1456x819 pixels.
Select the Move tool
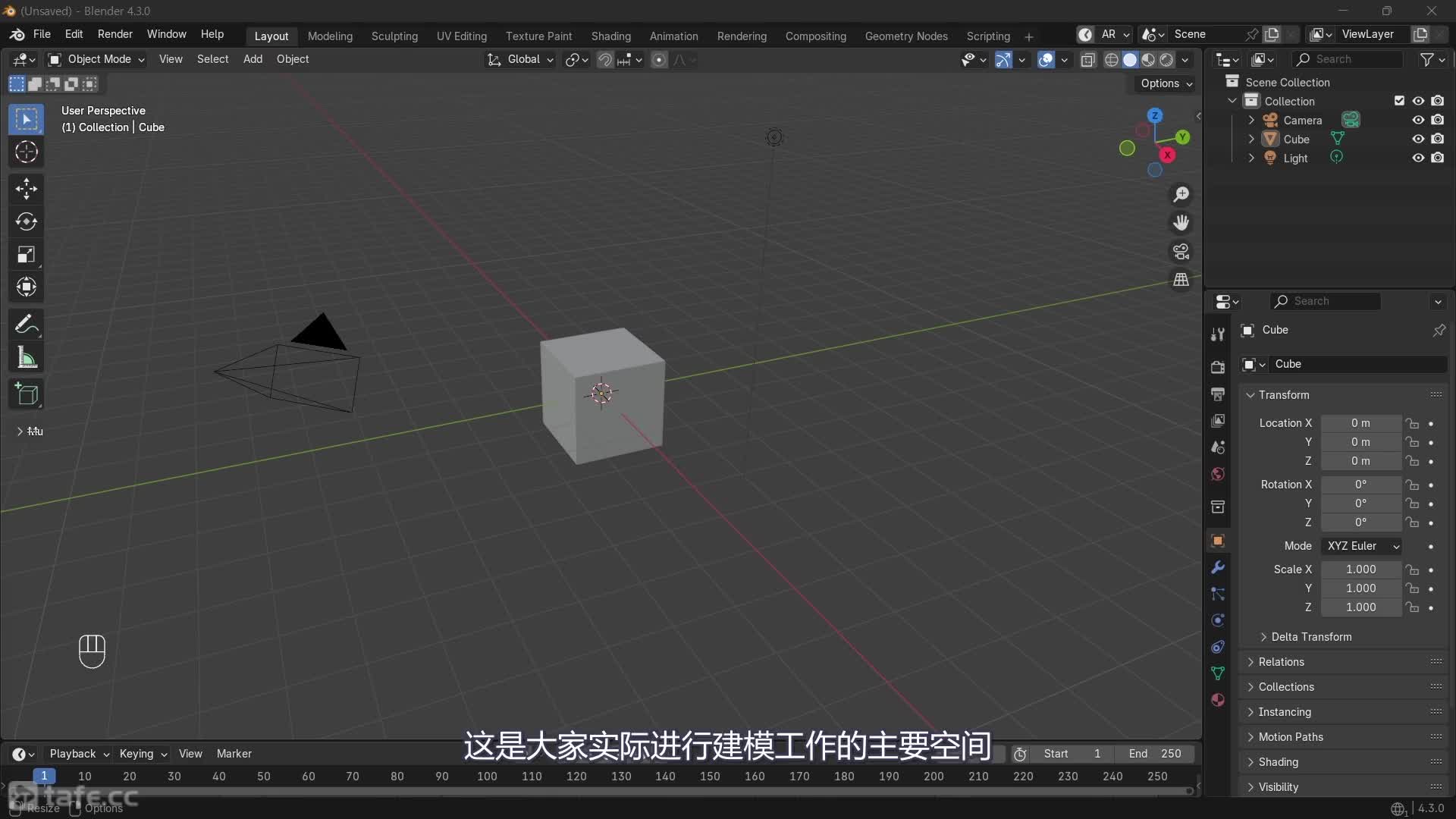point(27,189)
